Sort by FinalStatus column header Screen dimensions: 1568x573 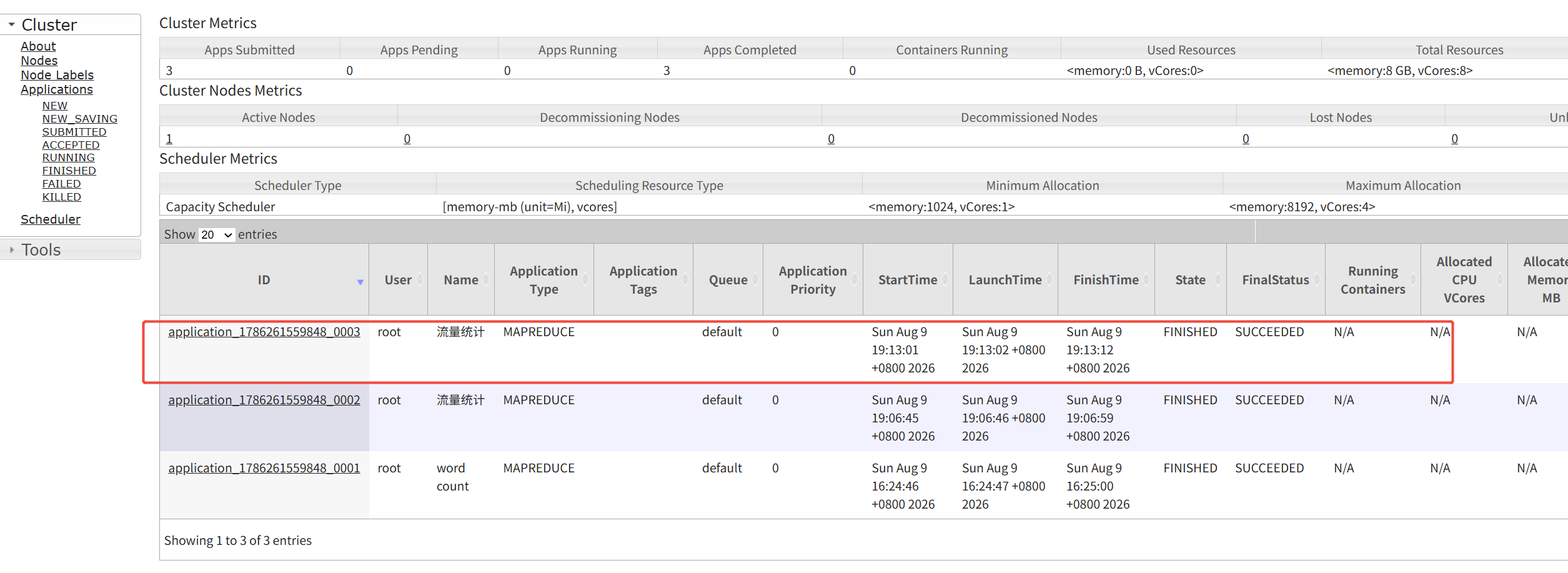click(x=1275, y=280)
